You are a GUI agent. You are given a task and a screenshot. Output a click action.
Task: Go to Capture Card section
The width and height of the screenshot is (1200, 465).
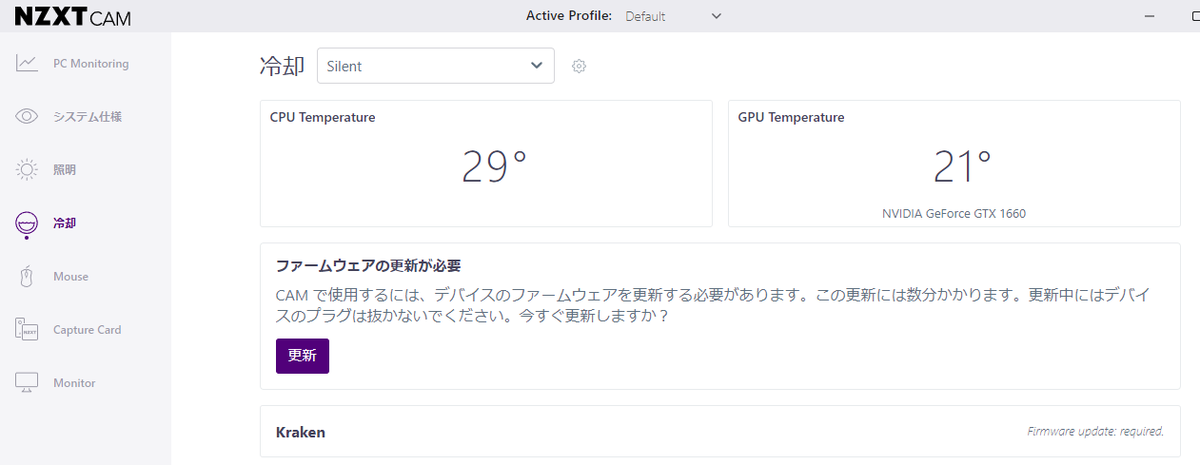pos(85,330)
